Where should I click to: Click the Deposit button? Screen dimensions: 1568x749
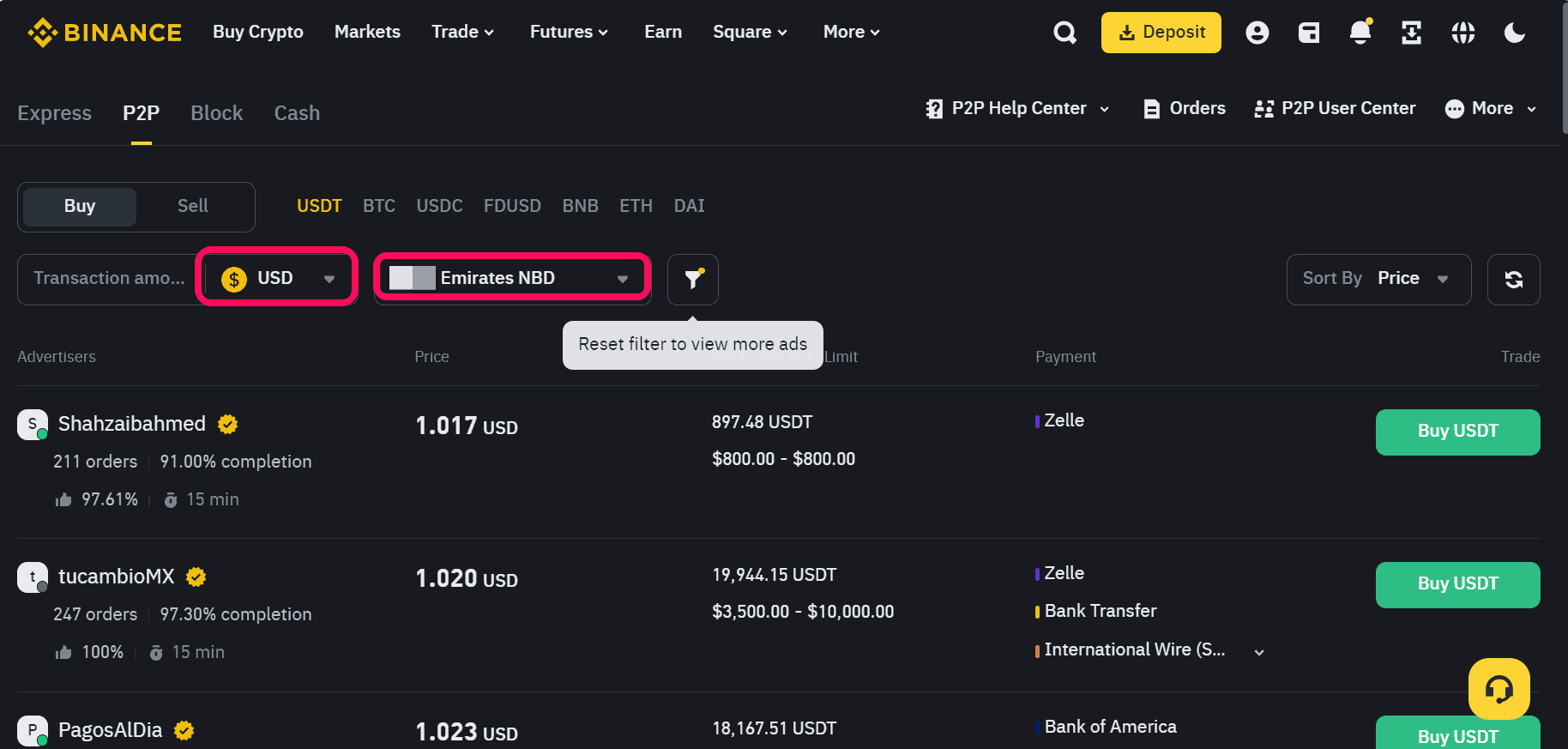(1161, 33)
